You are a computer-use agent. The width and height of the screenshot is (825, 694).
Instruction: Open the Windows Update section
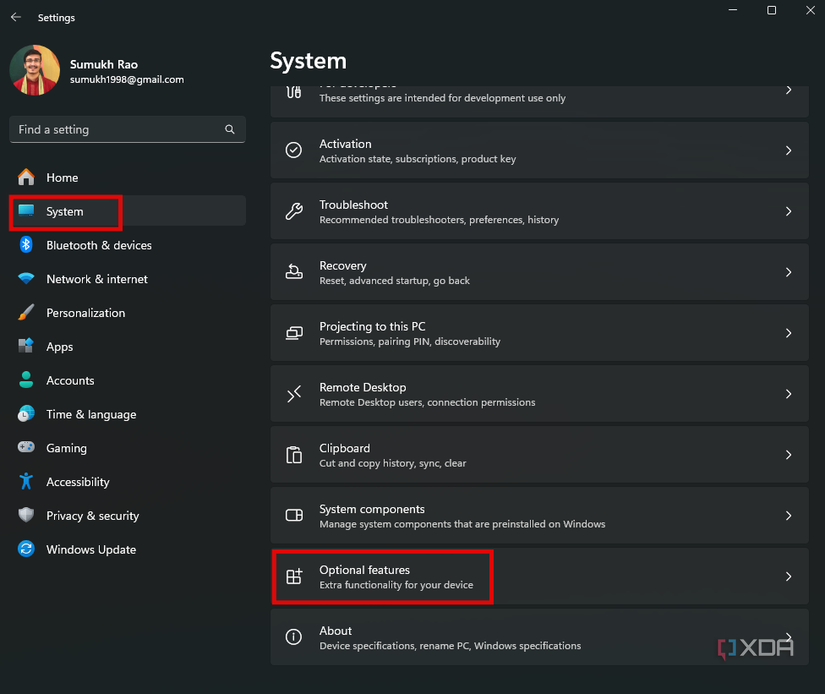pos(127,549)
